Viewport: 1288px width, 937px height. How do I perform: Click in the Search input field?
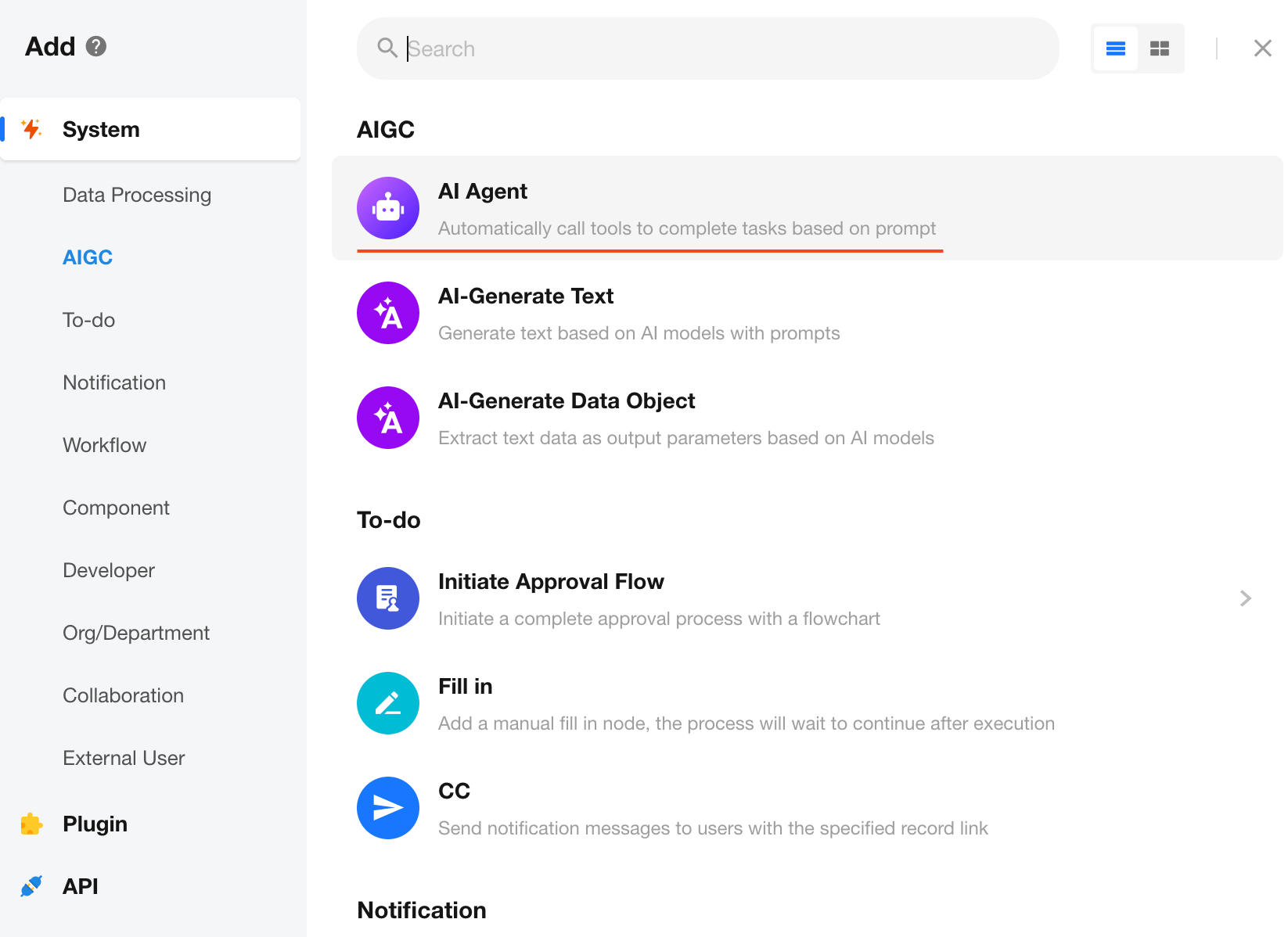pyautogui.click(x=720, y=48)
